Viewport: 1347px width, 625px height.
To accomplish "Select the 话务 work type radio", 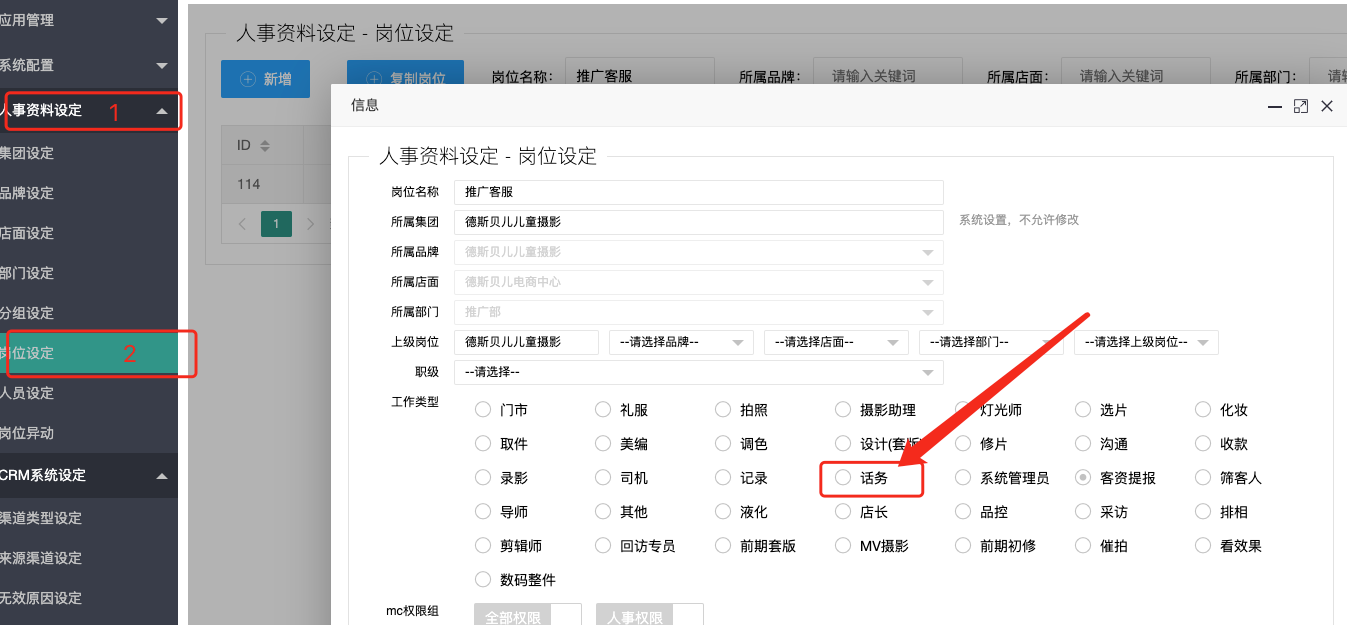I will pos(843,478).
